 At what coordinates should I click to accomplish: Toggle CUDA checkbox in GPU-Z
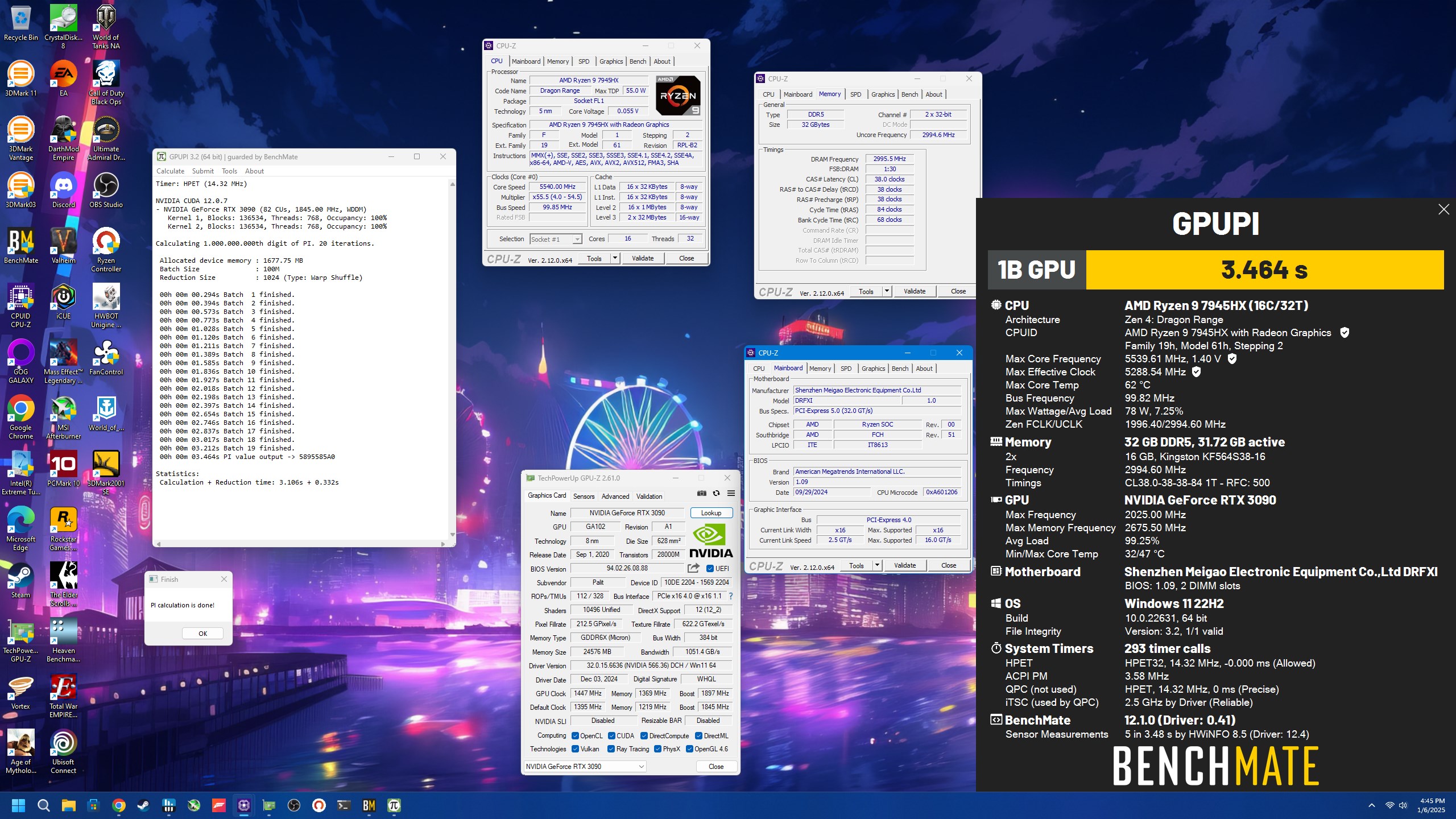point(611,736)
